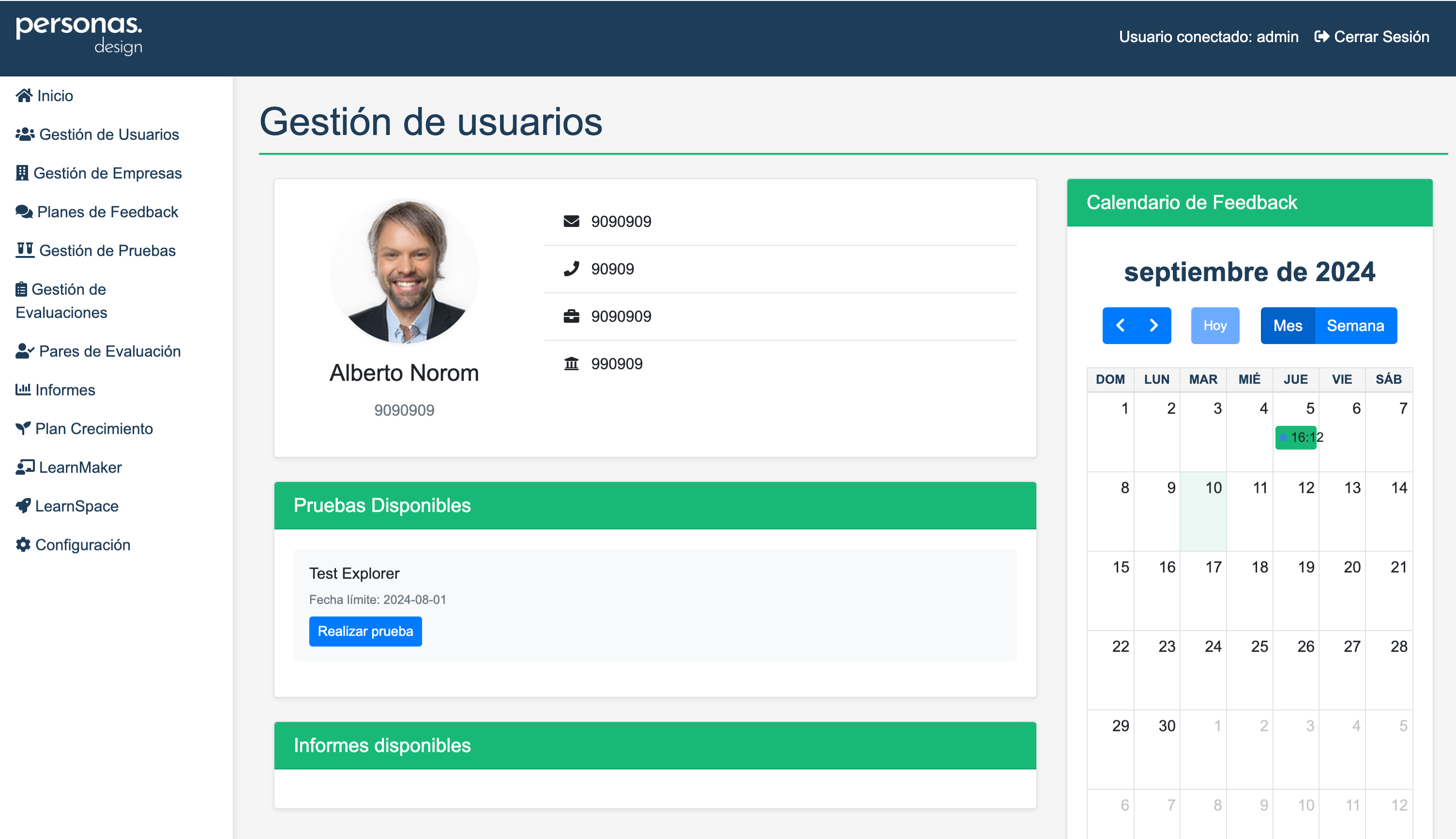Open LearnMaker from the sidebar
The image size is (1456, 839).
click(x=80, y=467)
